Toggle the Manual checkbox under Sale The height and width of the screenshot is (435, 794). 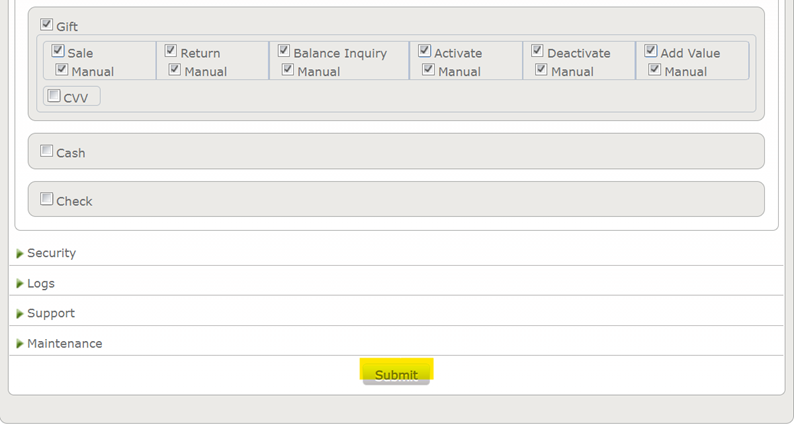(x=62, y=70)
